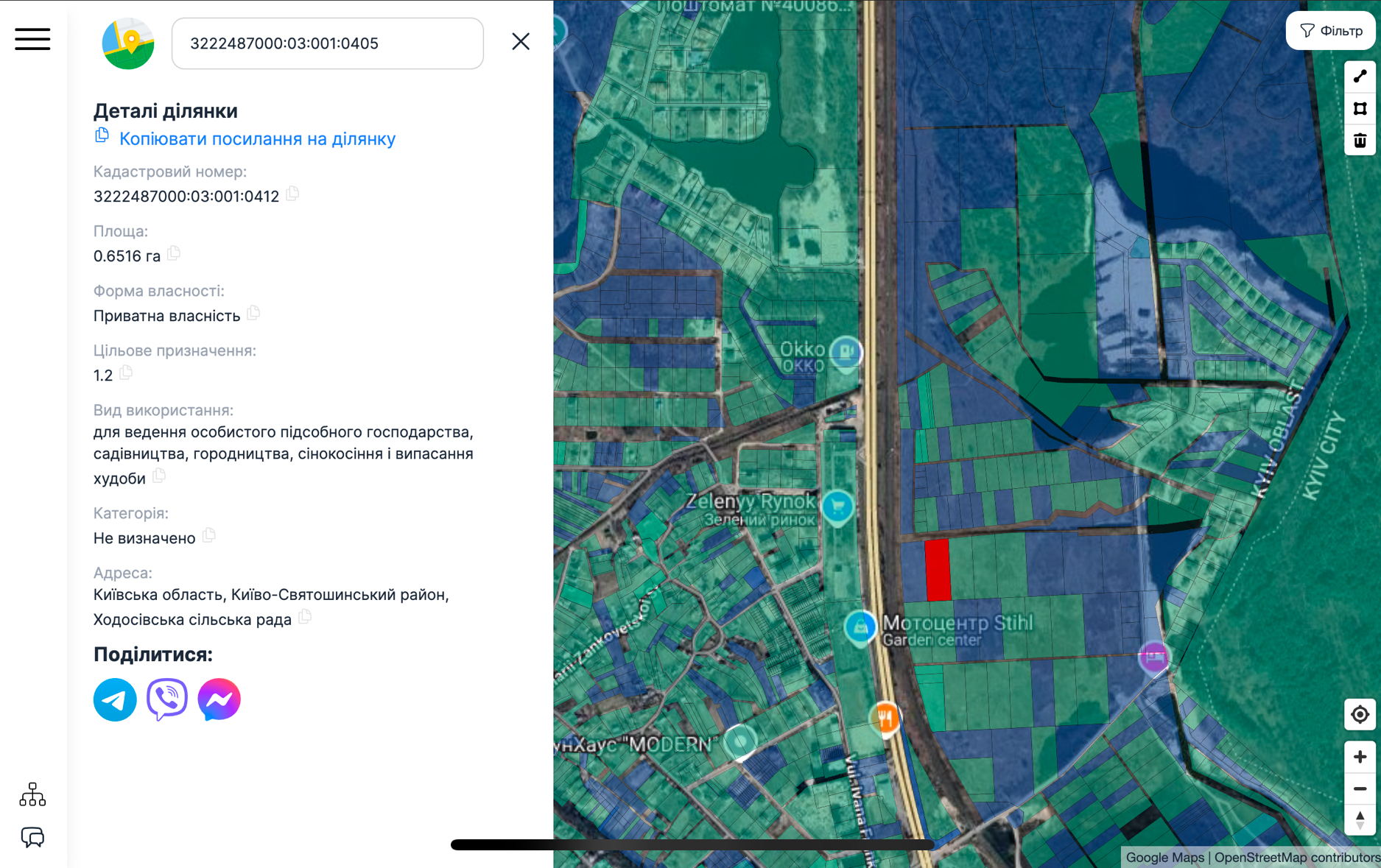Viewport: 1381px width, 868px height.
Task: Copy the Приватна власність ownership value
Action: [x=253, y=313]
